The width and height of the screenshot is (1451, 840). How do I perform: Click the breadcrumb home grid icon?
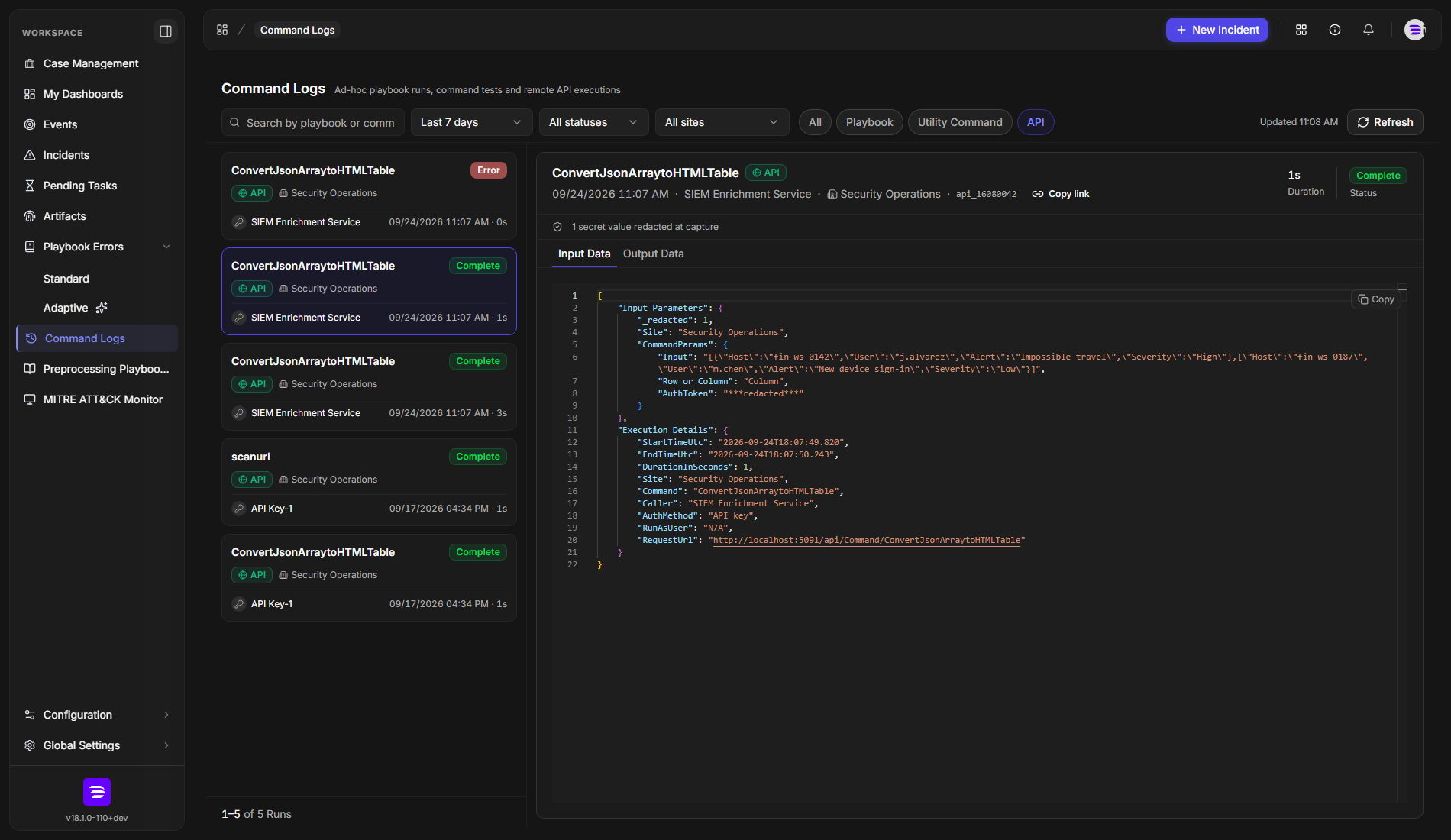(222, 30)
